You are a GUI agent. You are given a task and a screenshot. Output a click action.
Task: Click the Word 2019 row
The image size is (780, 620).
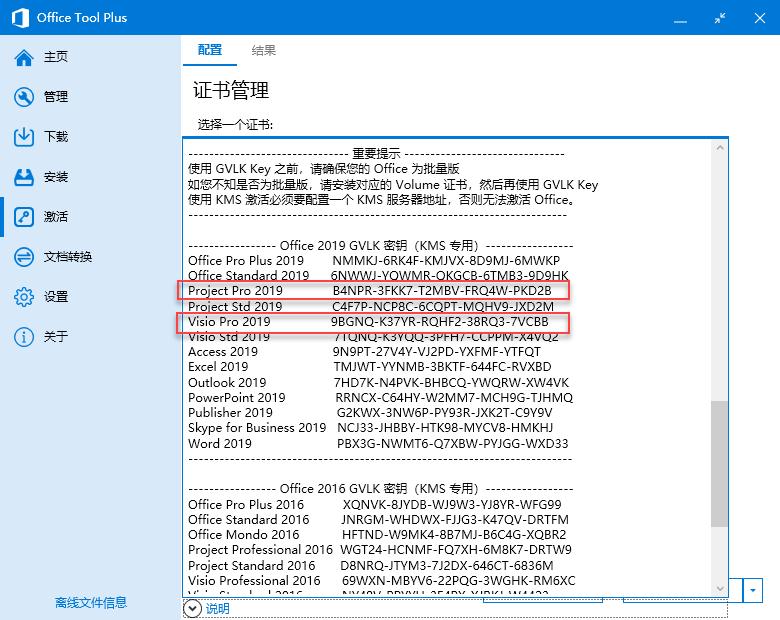point(378,443)
